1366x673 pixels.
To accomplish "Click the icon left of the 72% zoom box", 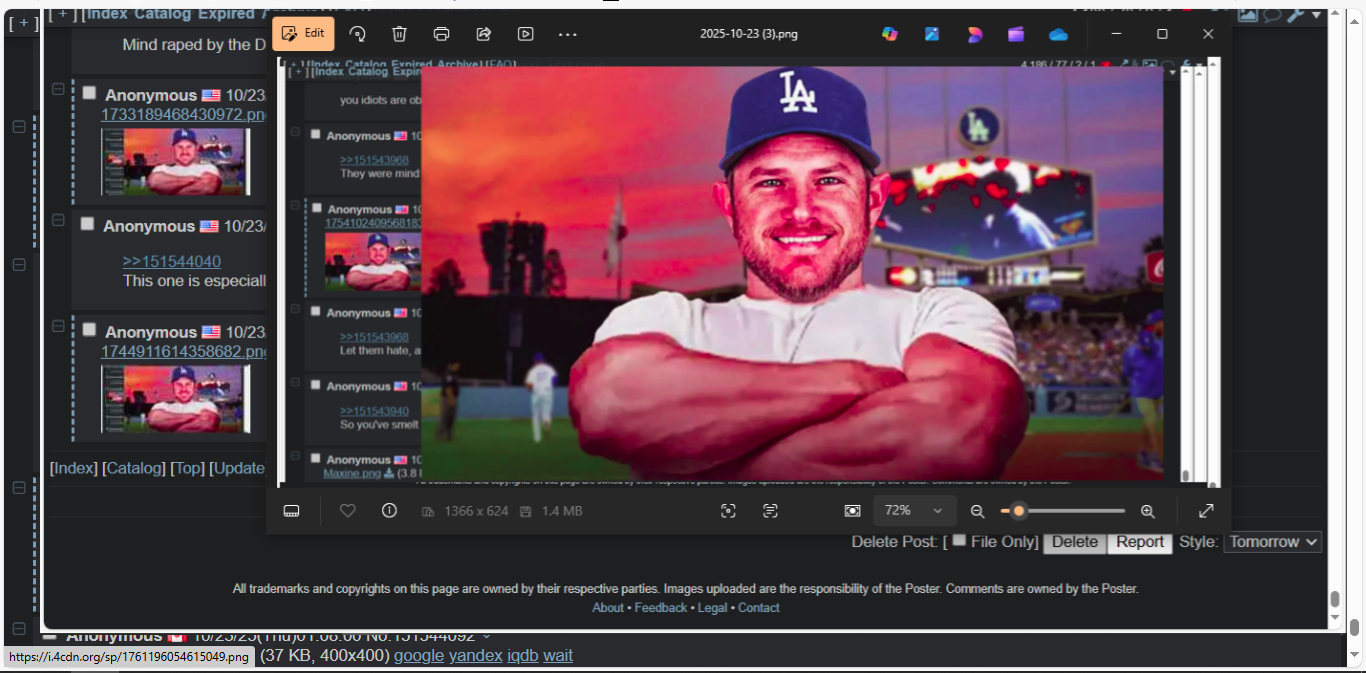I will [x=852, y=511].
